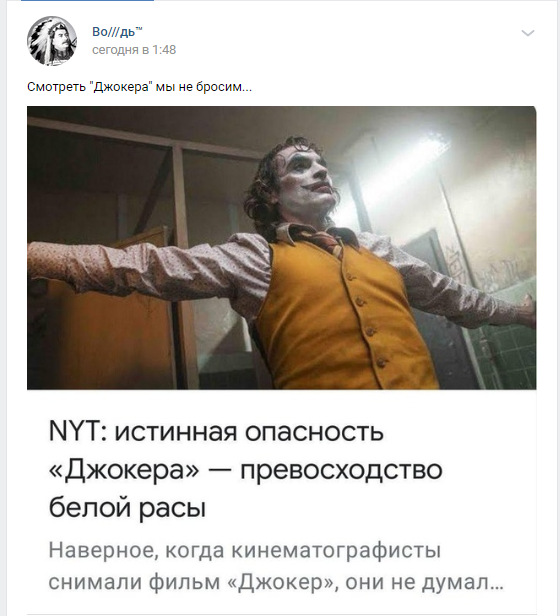Click the word «превосходство» in the headline
This screenshot has height=616, width=560.
[x=341, y=470]
